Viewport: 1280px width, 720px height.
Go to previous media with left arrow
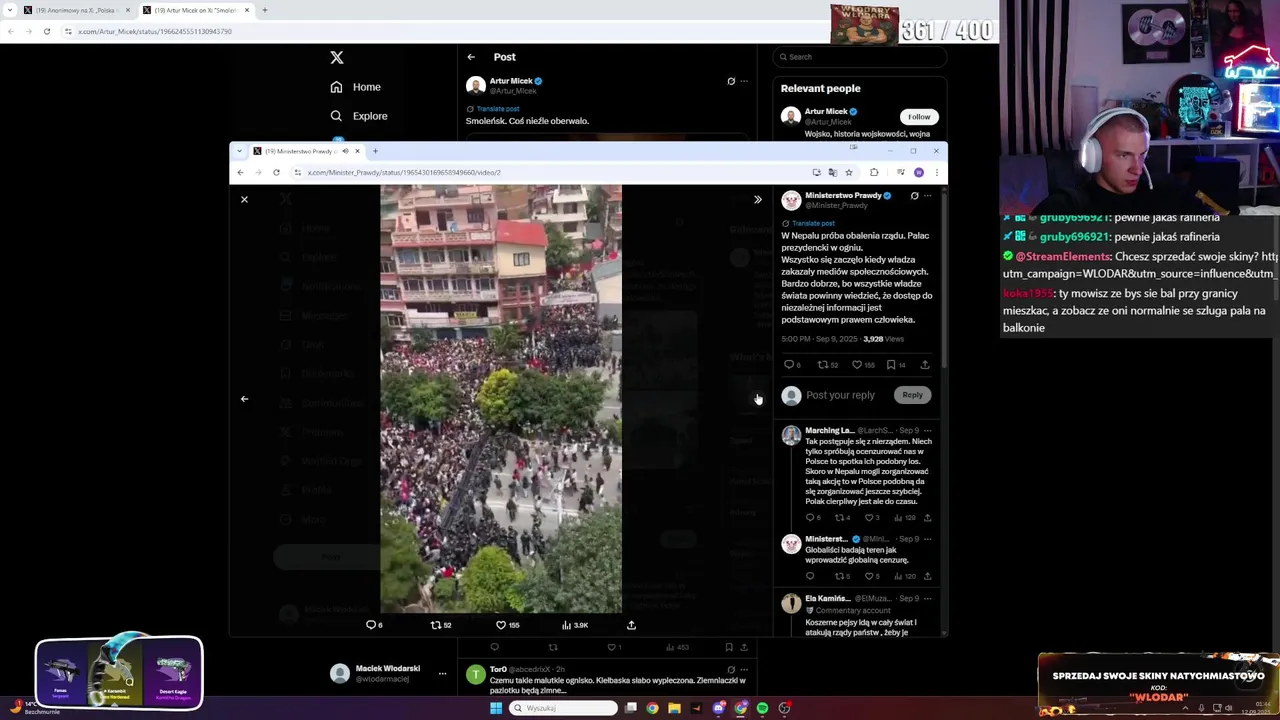(x=244, y=399)
